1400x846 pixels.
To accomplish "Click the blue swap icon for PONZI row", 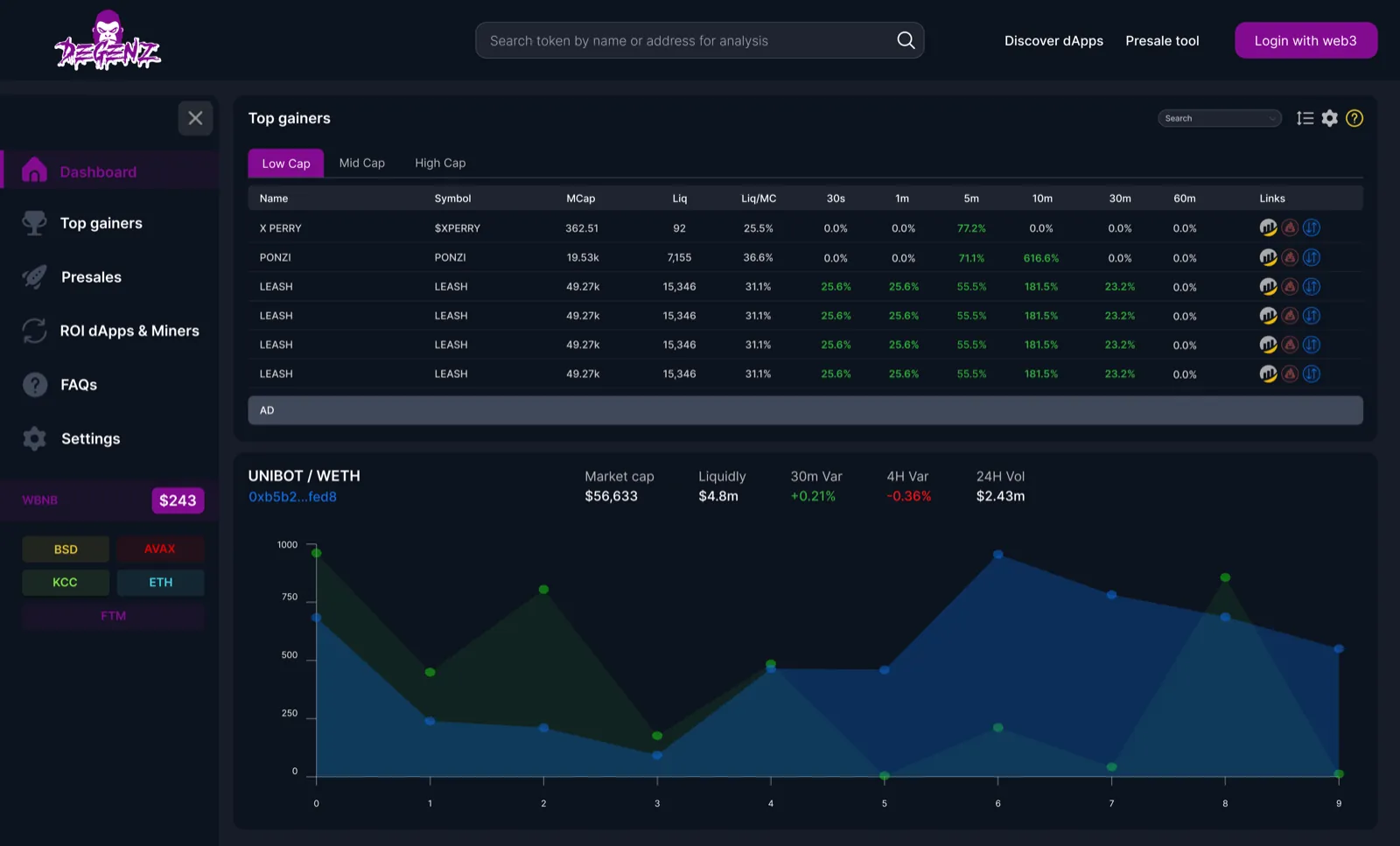I will pos(1312,257).
